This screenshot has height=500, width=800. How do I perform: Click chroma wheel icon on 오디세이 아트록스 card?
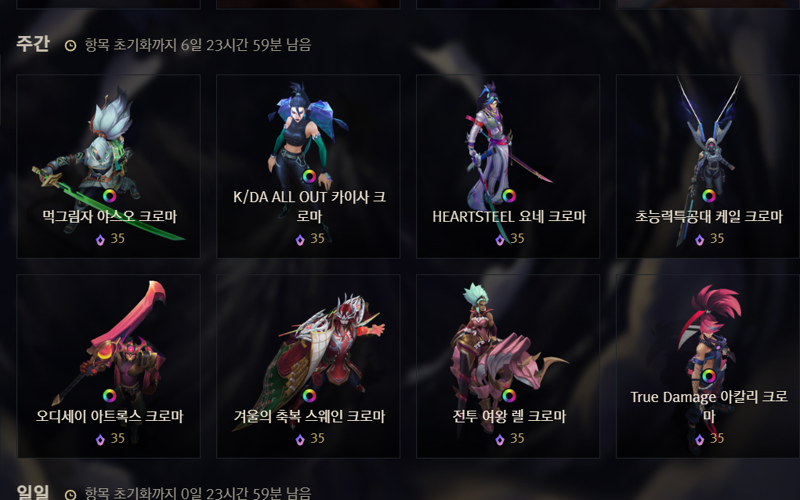point(109,396)
